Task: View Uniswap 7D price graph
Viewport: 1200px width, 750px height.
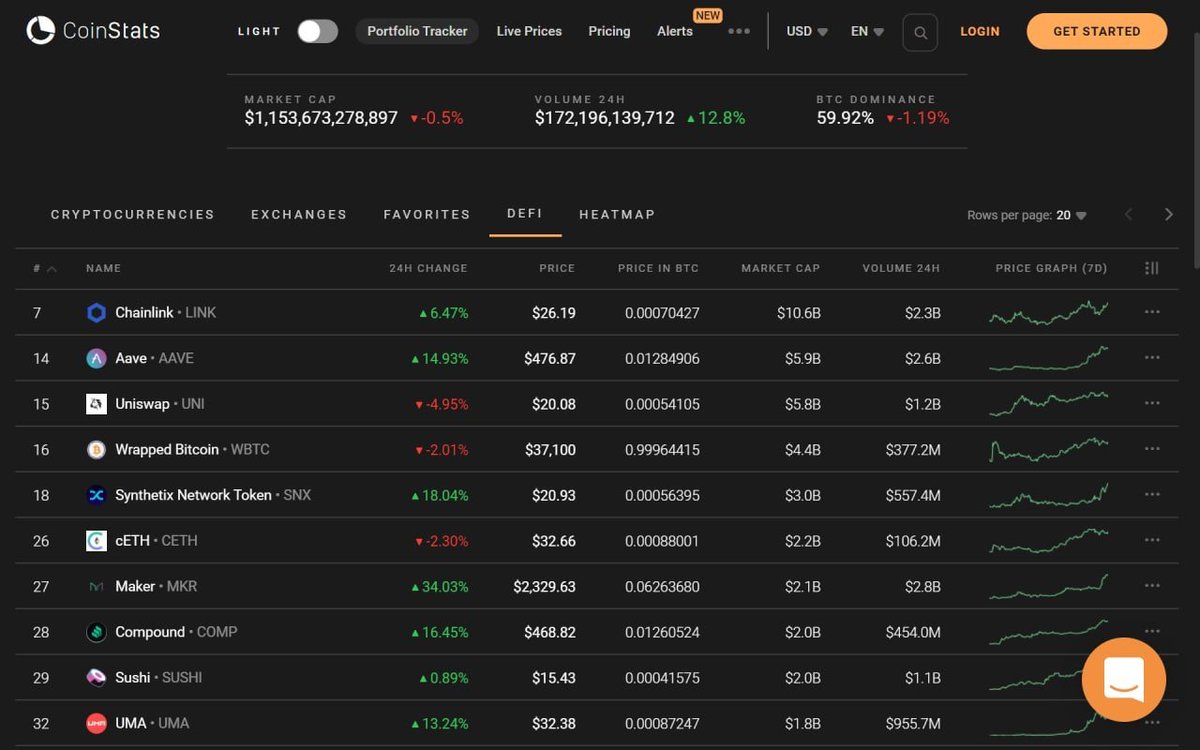Action: click(x=1049, y=404)
